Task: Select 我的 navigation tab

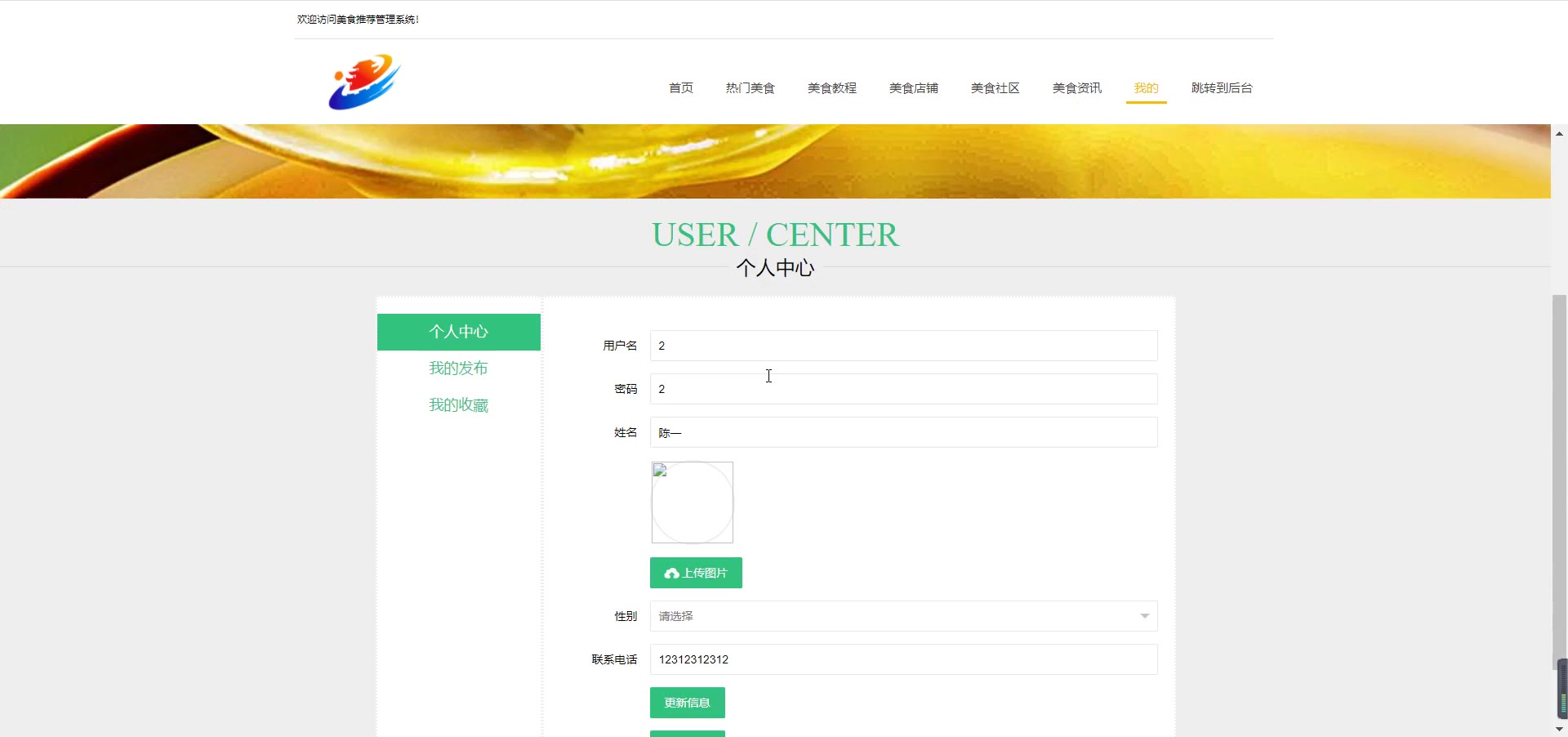Action: tap(1147, 88)
